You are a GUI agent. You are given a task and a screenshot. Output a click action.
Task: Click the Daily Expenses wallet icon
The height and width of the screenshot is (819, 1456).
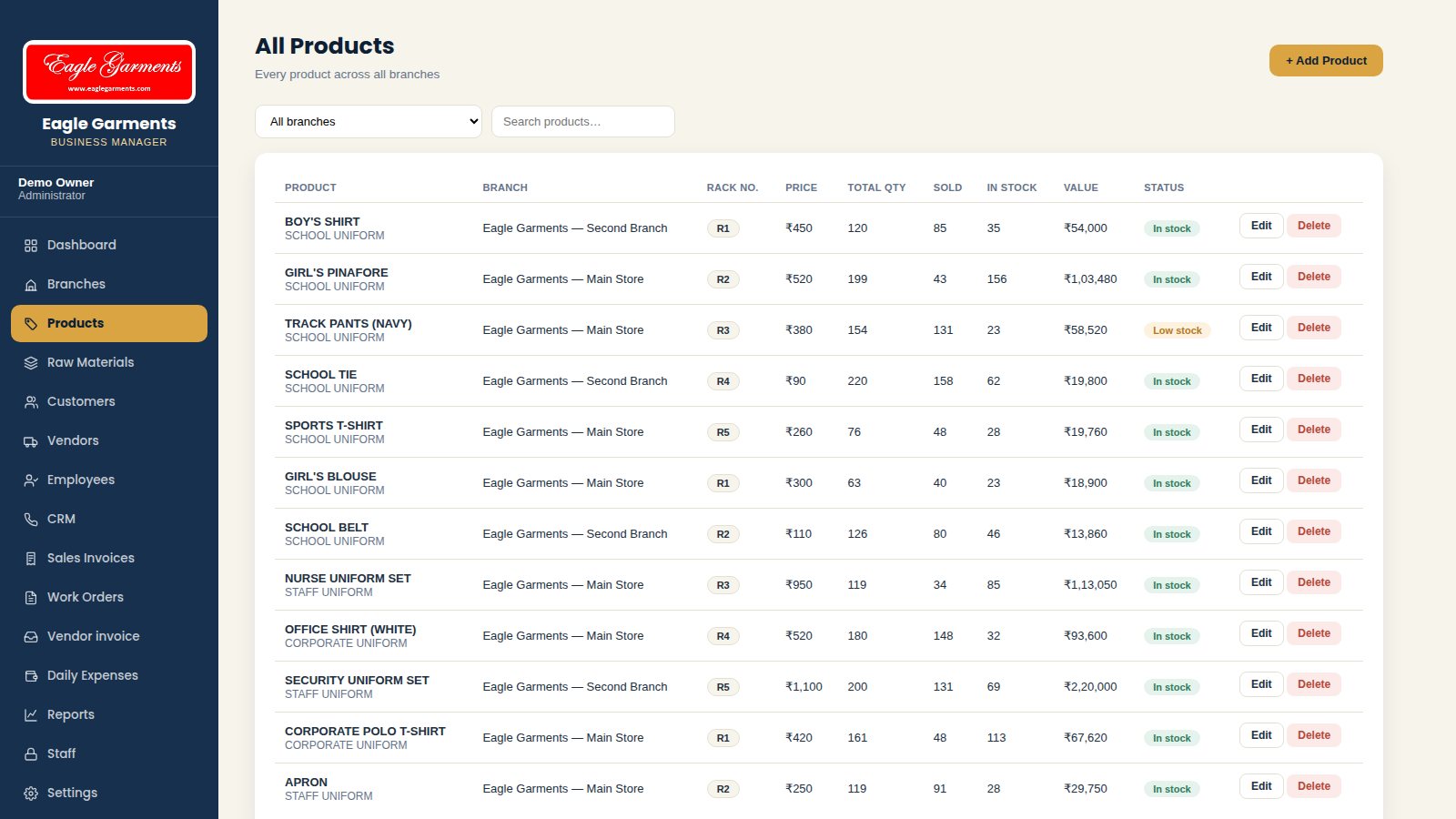(x=31, y=676)
